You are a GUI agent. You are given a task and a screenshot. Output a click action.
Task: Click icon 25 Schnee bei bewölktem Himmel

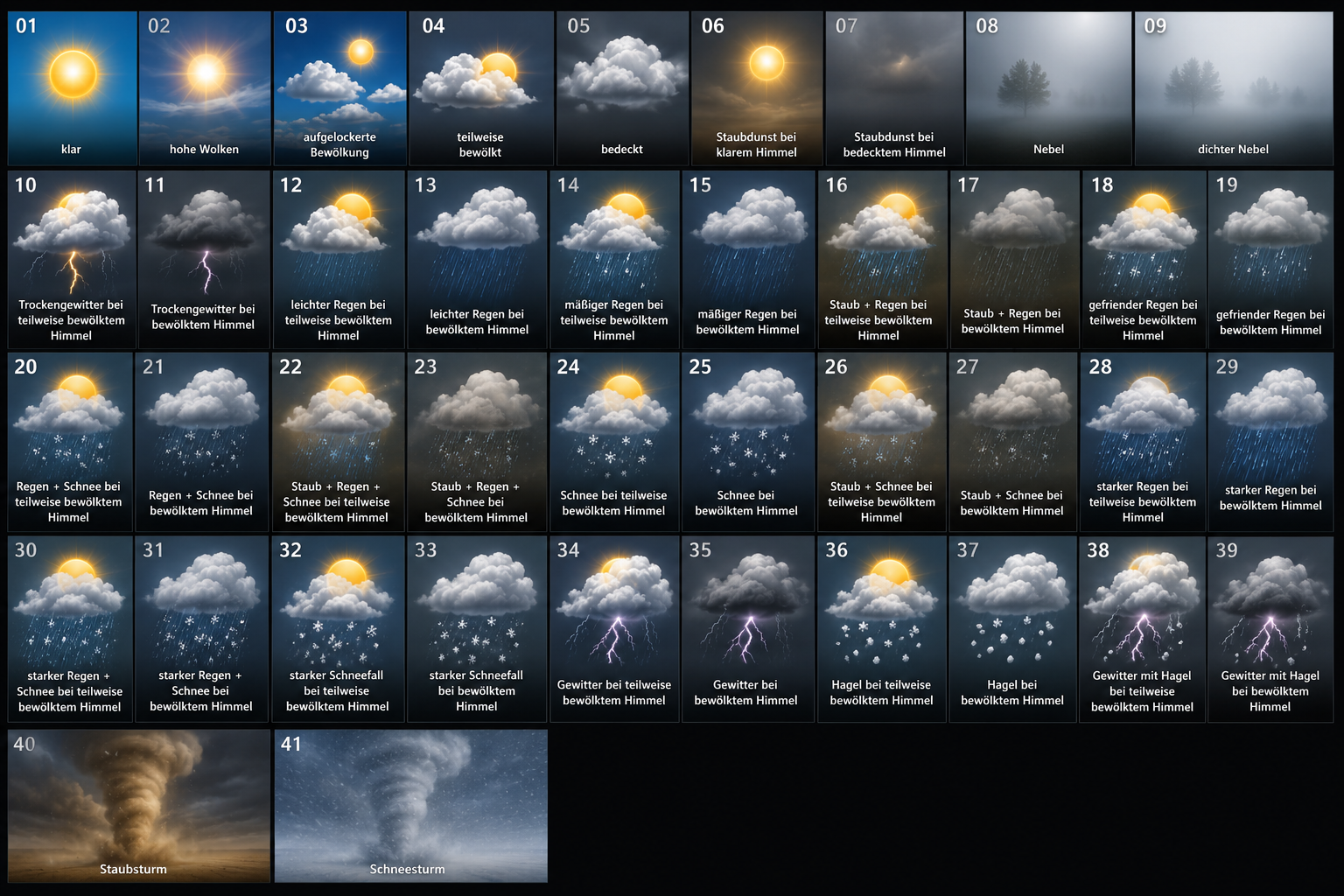[748, 442]
